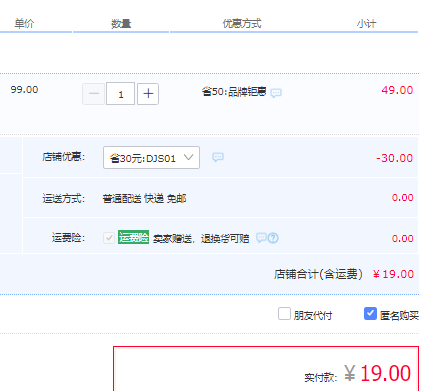
Task: Click the 店铺优惠: label
Action: point(64,157)
